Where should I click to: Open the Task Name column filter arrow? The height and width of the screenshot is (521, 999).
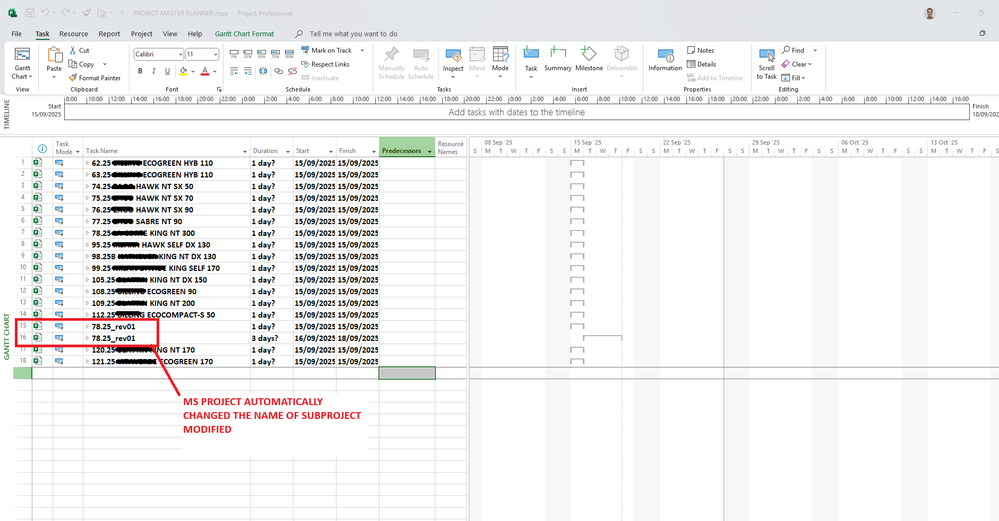tap(245, 152)
